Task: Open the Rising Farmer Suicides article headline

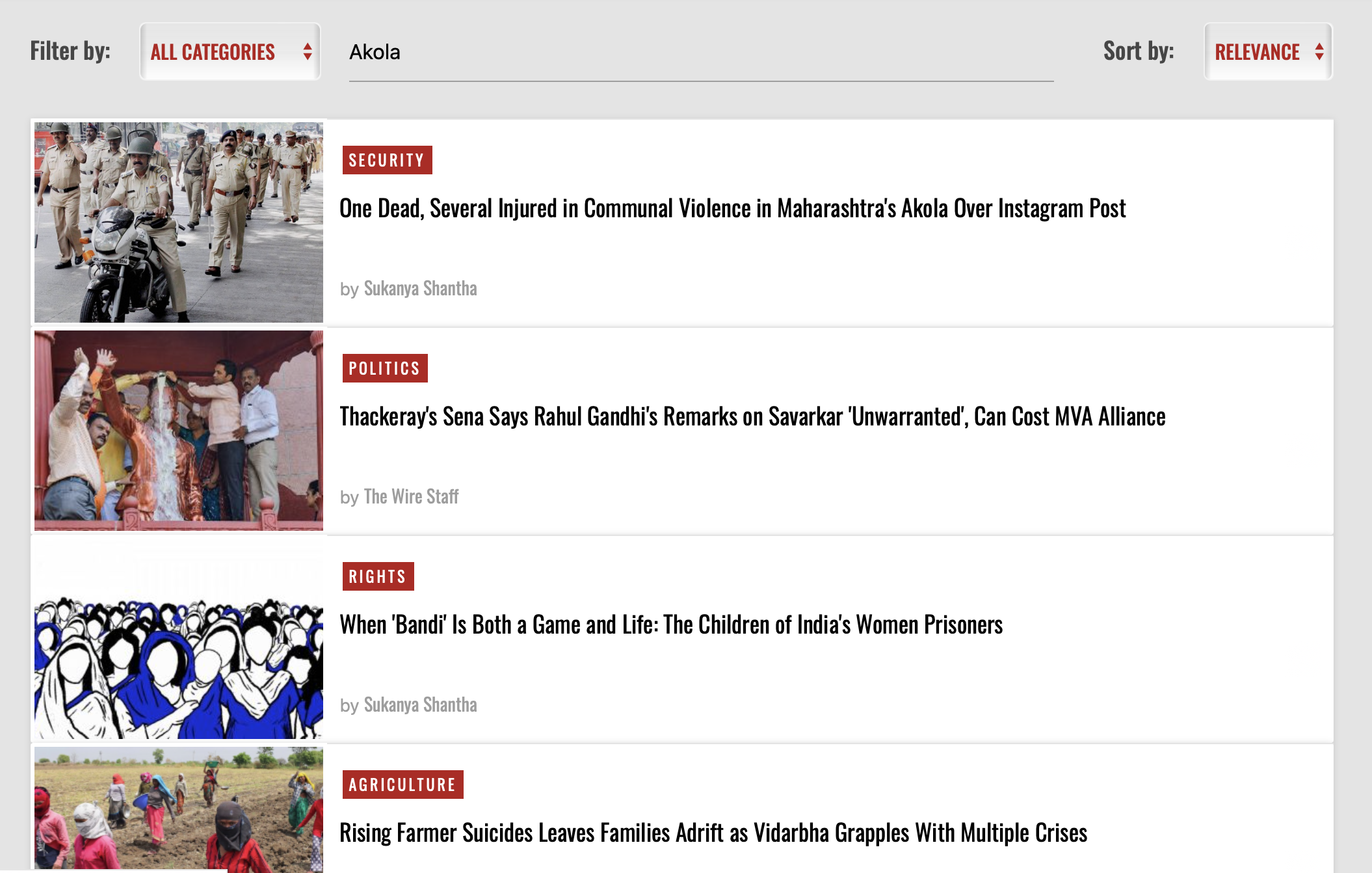Action: [x=713, y=833]
